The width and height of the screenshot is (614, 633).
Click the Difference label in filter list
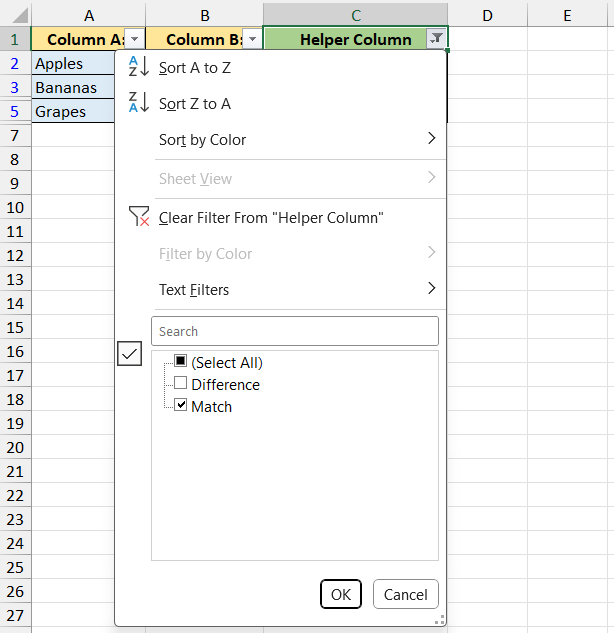[225, 384]
